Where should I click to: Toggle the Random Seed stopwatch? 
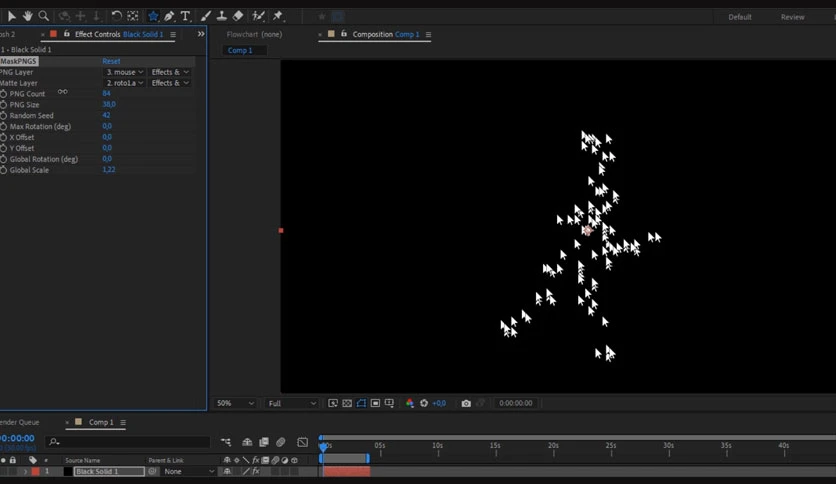pos(4,116)
